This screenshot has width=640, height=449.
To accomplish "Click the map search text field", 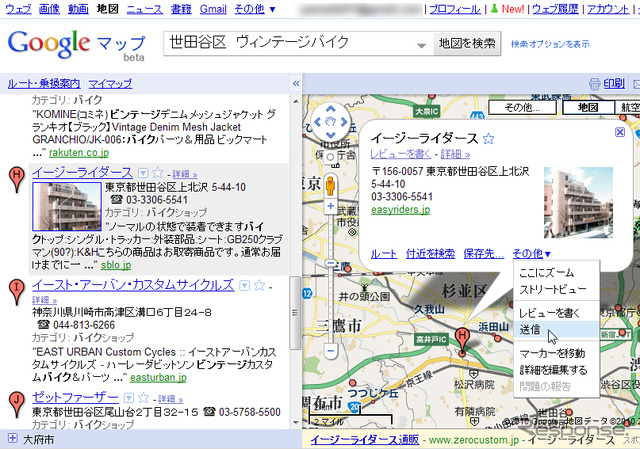I will tap(298, 43).
